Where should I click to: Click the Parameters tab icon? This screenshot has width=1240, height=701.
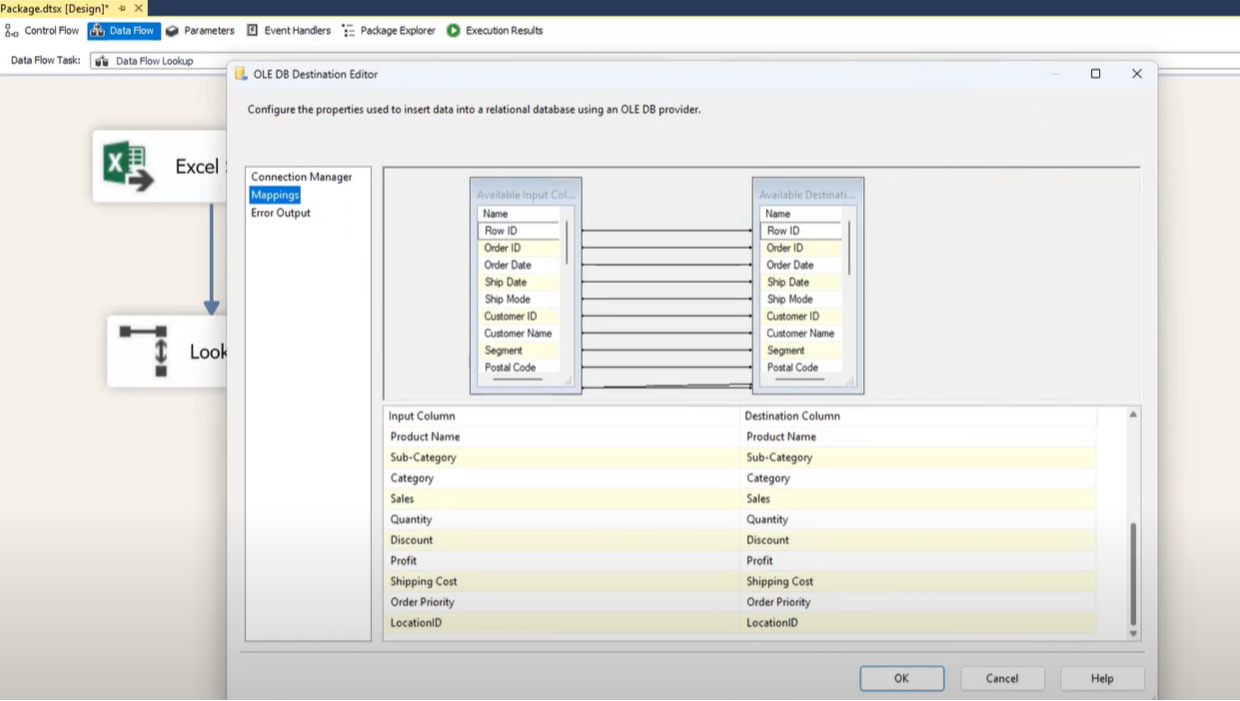[172, 31]
